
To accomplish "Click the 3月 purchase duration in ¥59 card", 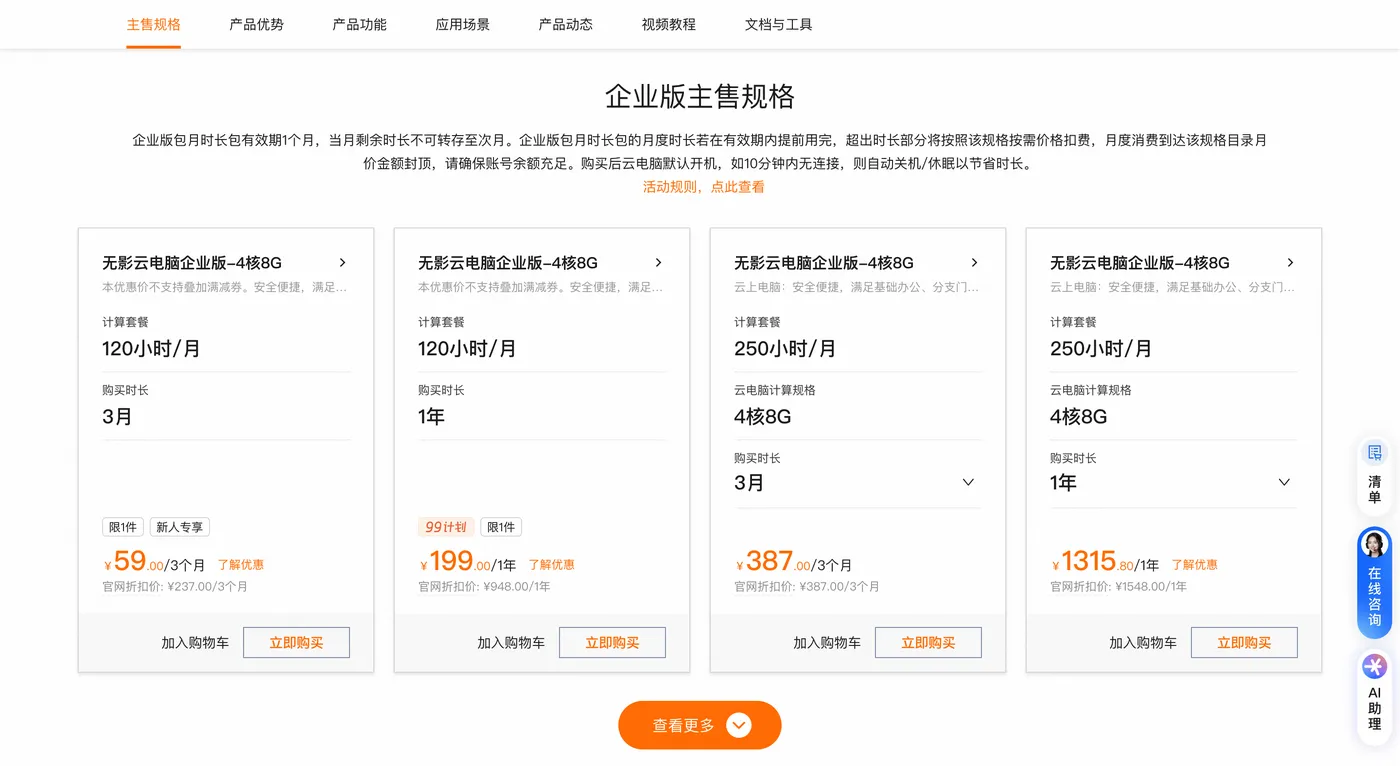I will [x=117, y=417].
